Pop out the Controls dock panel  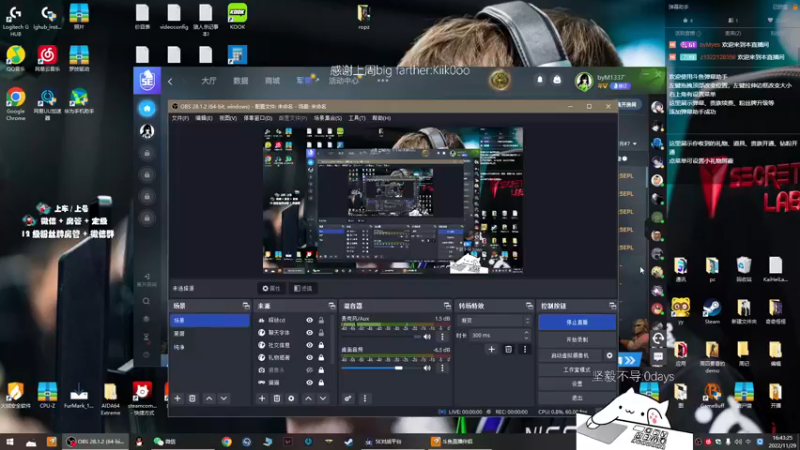point(612,306)
